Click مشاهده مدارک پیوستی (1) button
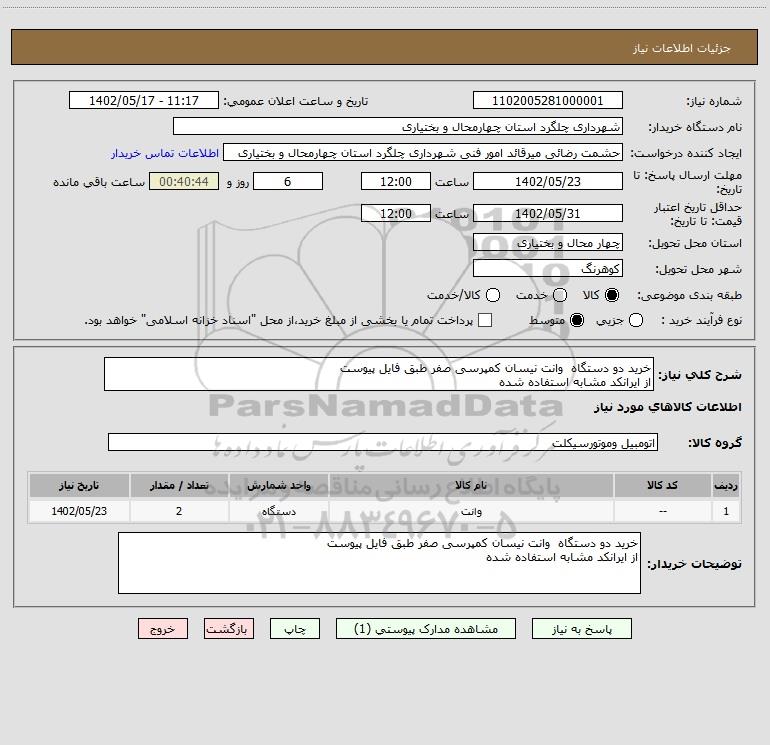Screen dimensions: 770x745 click(x=426, y=629)
